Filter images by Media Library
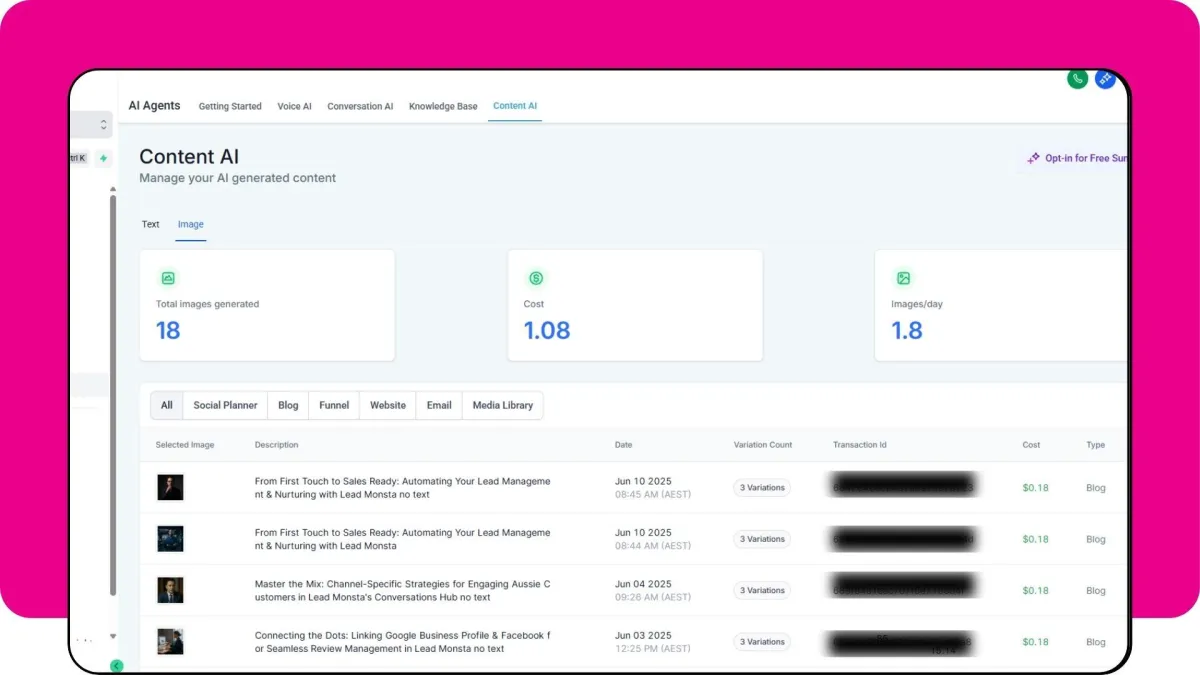Image resolution: width=1200 pixels, height=675 pixels. coord(503,405)
